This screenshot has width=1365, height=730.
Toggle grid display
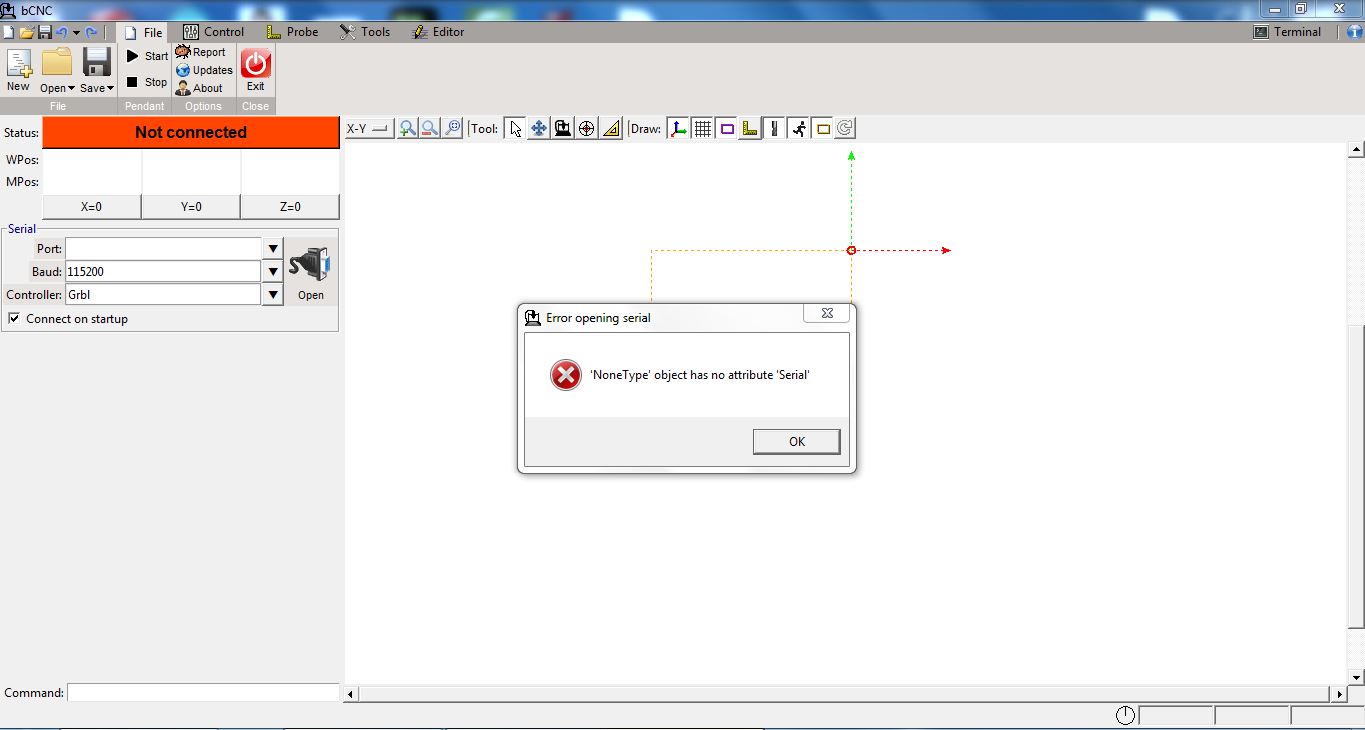coord(703,128)
